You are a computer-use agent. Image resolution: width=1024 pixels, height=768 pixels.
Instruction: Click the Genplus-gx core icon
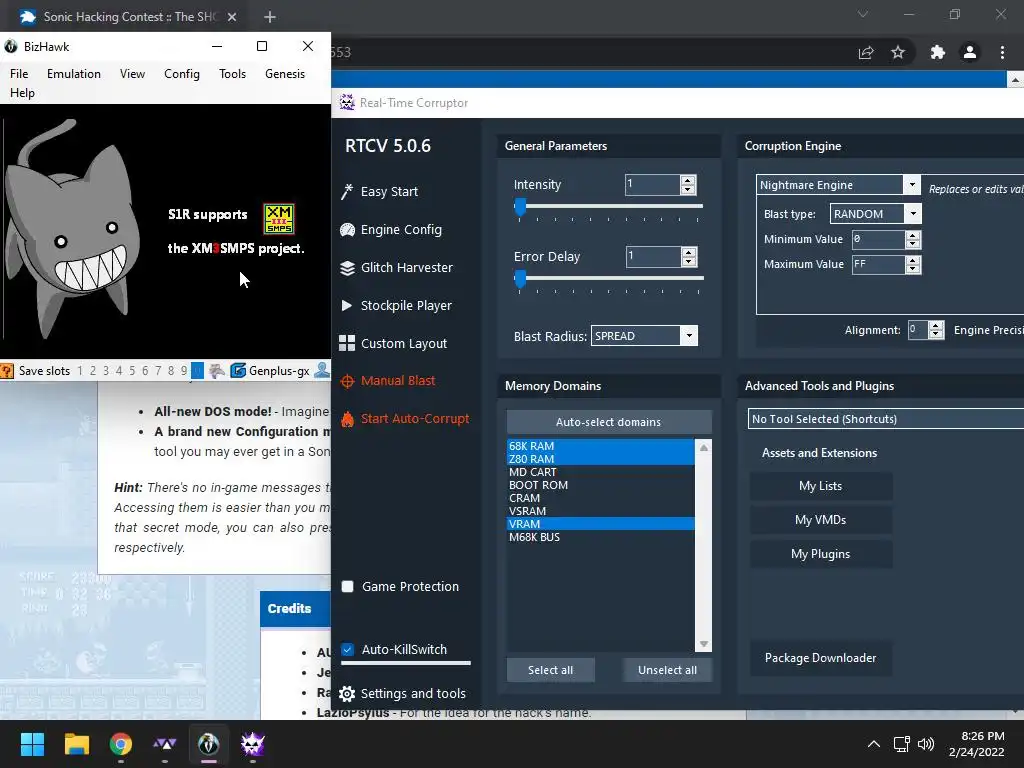tap(238, 370)
